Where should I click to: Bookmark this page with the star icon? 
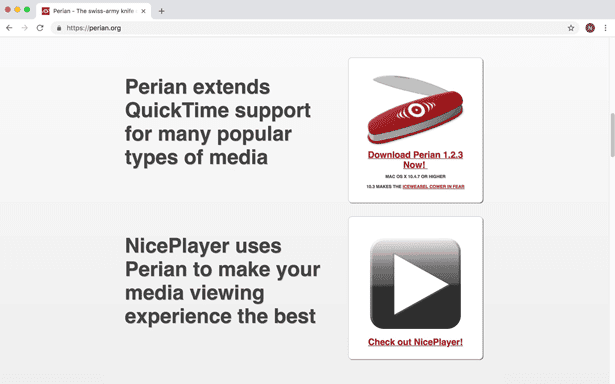(x=571, y=28)
